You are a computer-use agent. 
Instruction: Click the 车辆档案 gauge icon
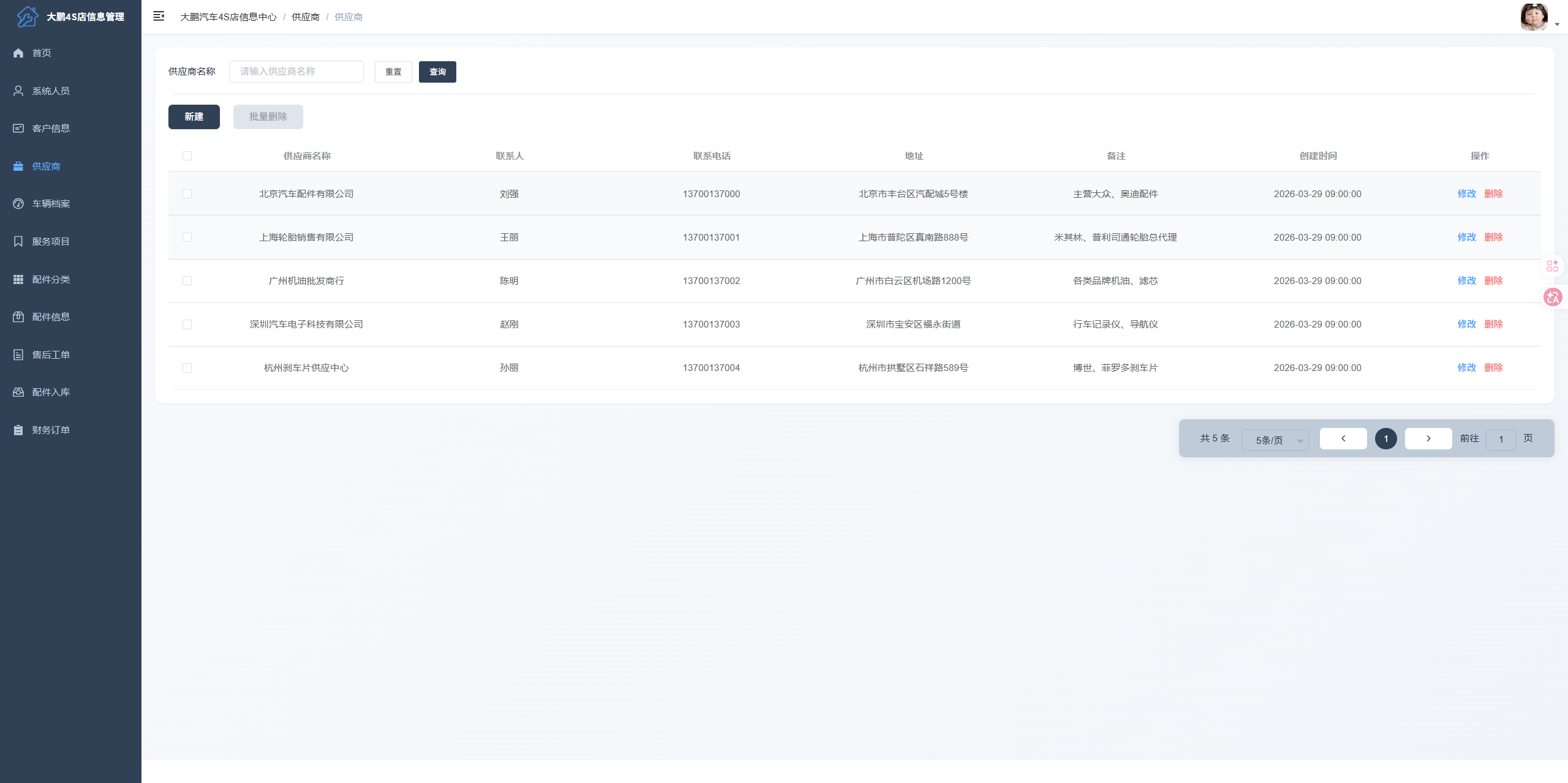[x=18, y=204]
